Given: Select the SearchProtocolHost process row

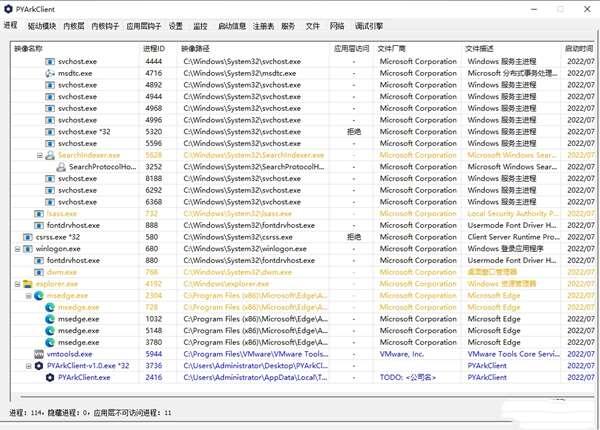Looking at the screenshot, I should tap(100, 167).
